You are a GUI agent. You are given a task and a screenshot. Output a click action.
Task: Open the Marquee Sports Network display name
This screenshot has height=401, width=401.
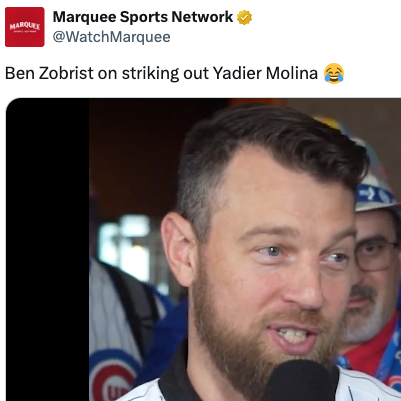143,17
